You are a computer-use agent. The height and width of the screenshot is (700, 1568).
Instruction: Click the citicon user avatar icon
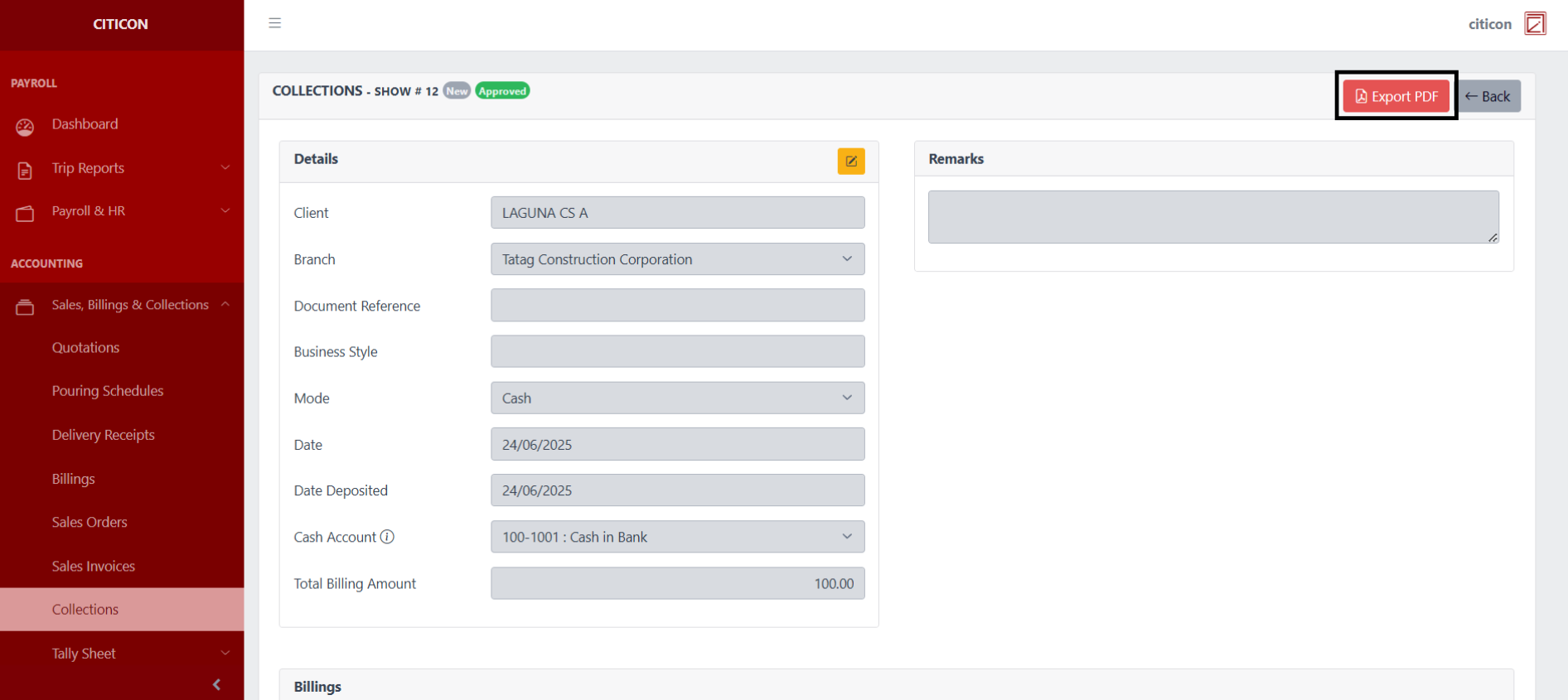[x=1535, y=24]
